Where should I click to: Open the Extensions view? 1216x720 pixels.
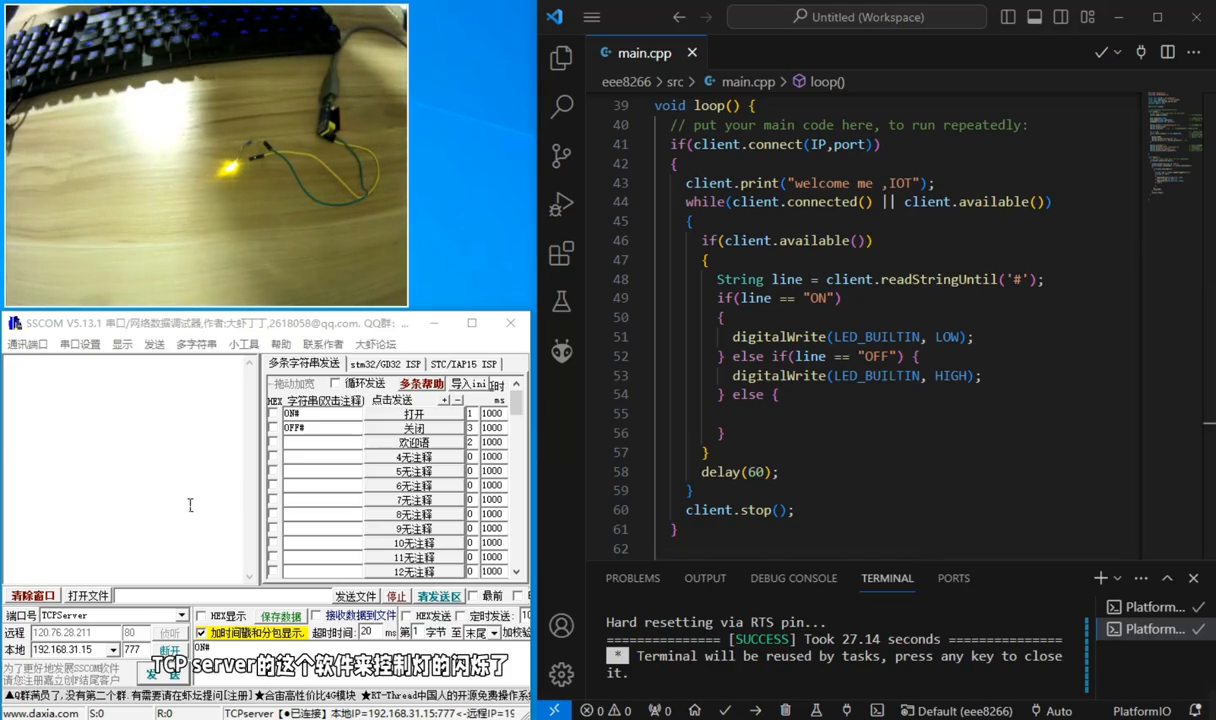pos(562,253)
